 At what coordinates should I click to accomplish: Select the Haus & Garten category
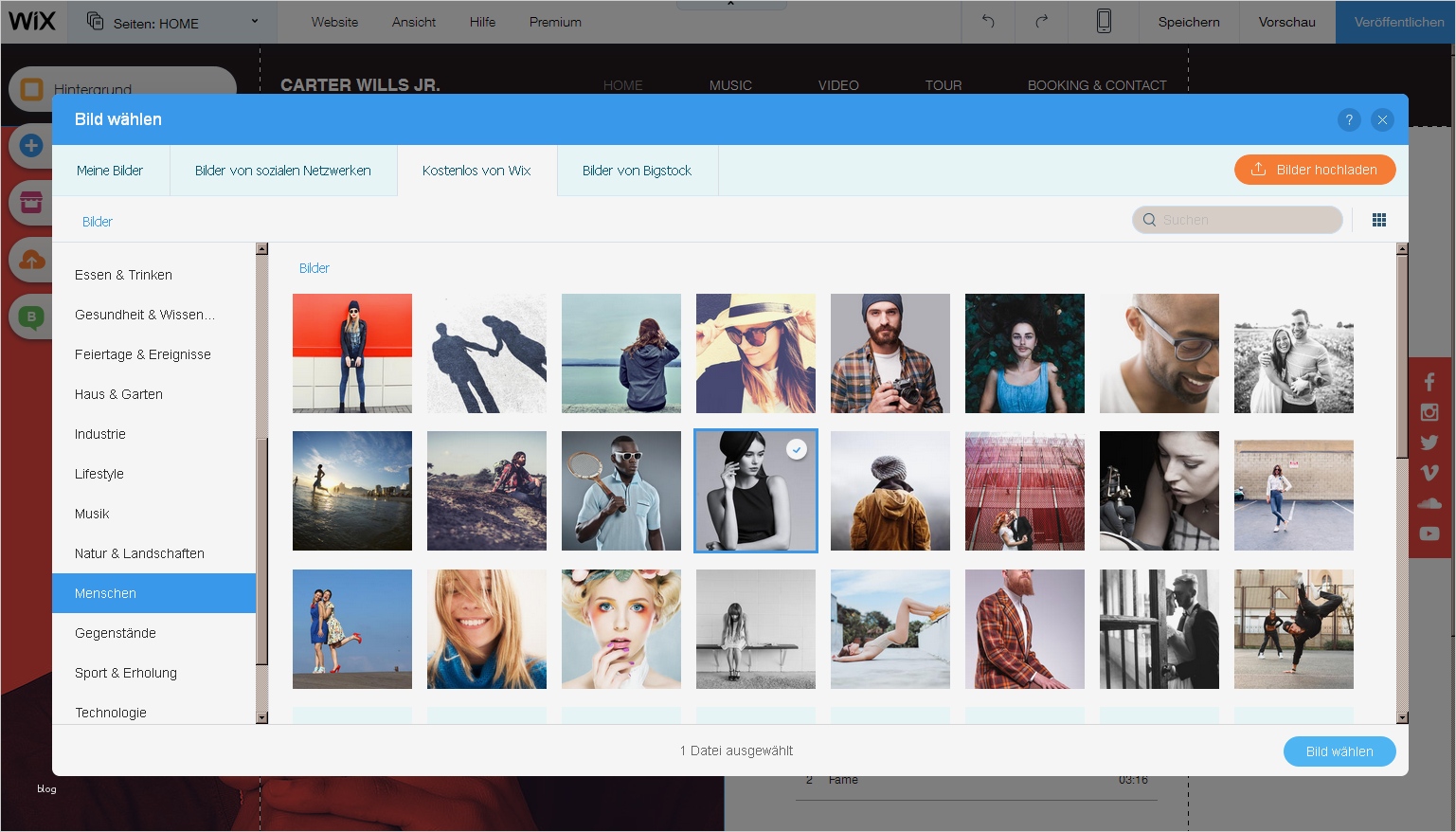(x=154, y=394)
